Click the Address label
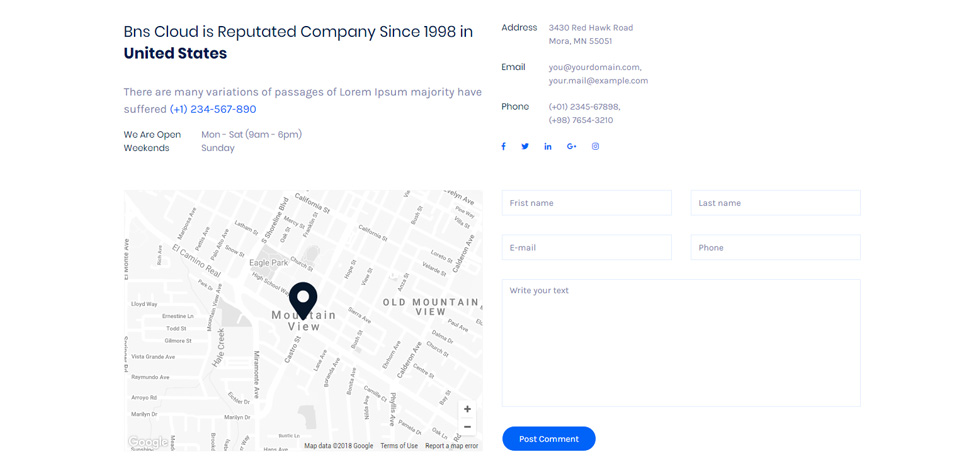Viewport: 980px width, 471px height. pos(519,27)
